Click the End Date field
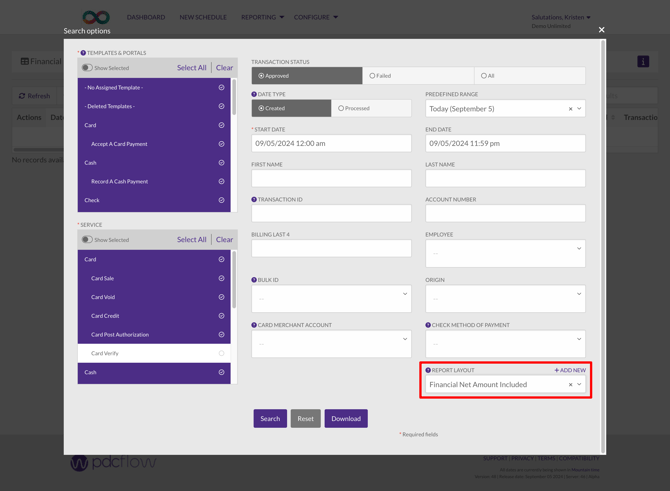The image size is (670, 491). [505, 144]
